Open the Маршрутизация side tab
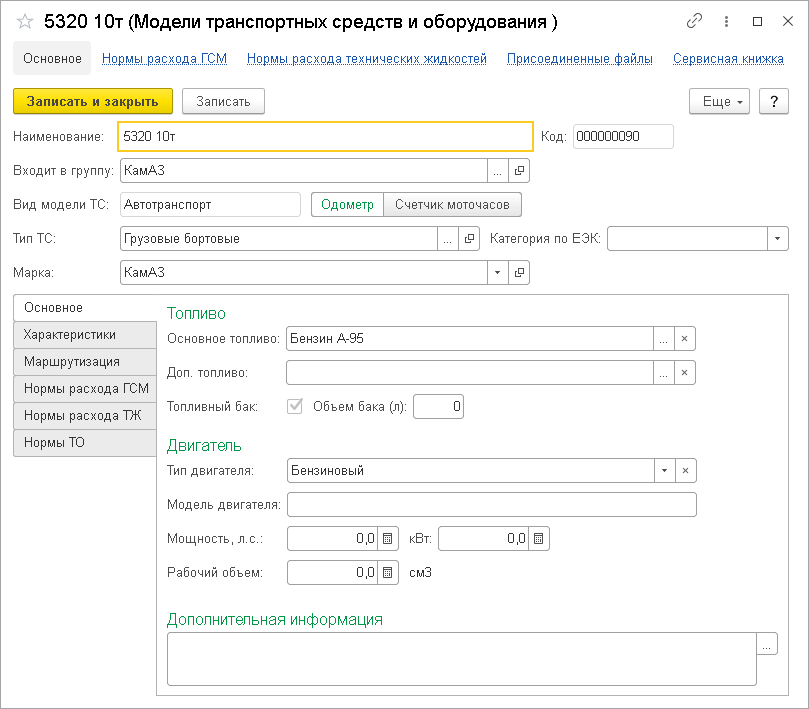The width and height of the screenshot is (809, 709). click(85, 362)
